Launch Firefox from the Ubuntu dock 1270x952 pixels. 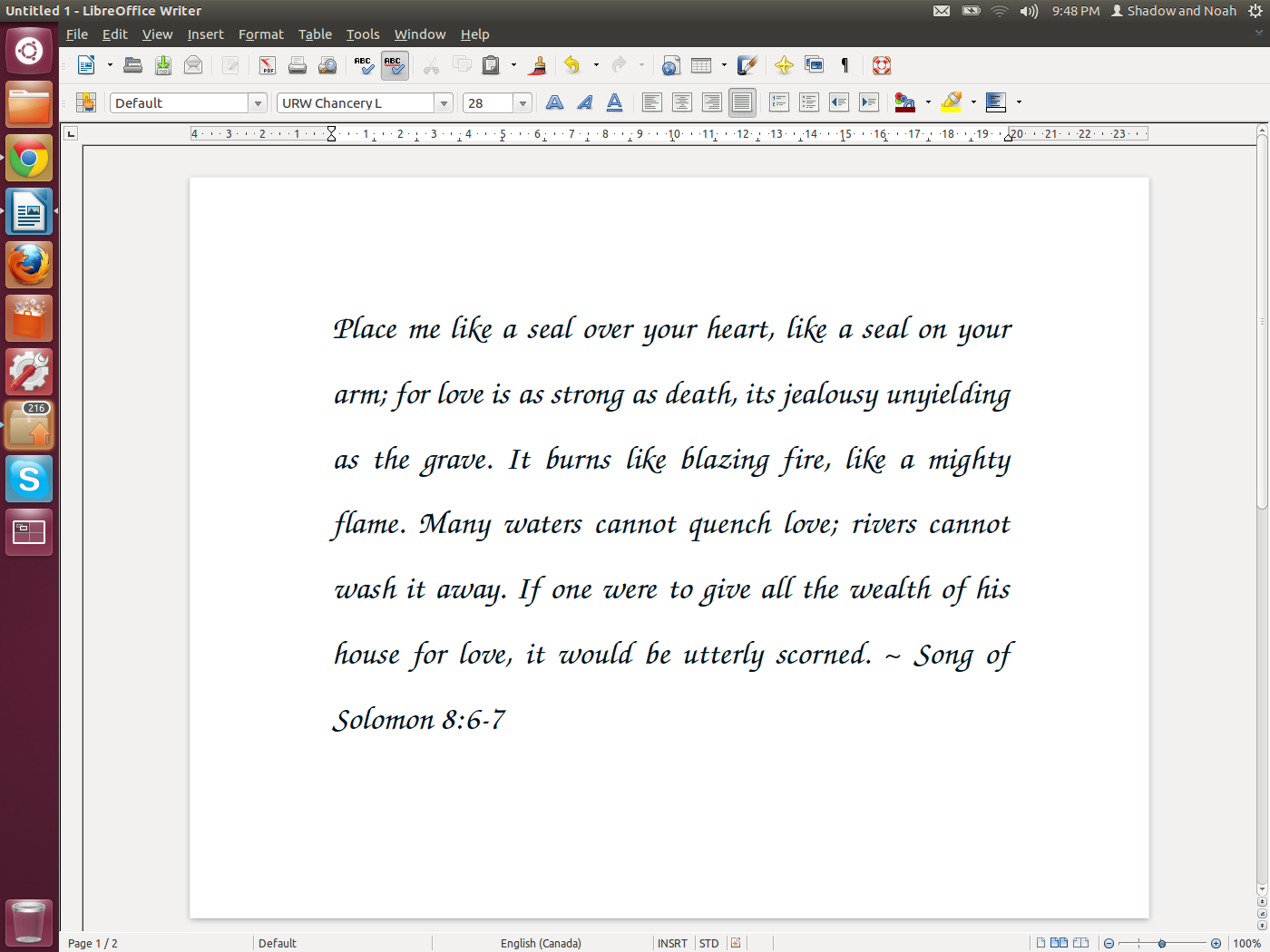tap(29, 265)
